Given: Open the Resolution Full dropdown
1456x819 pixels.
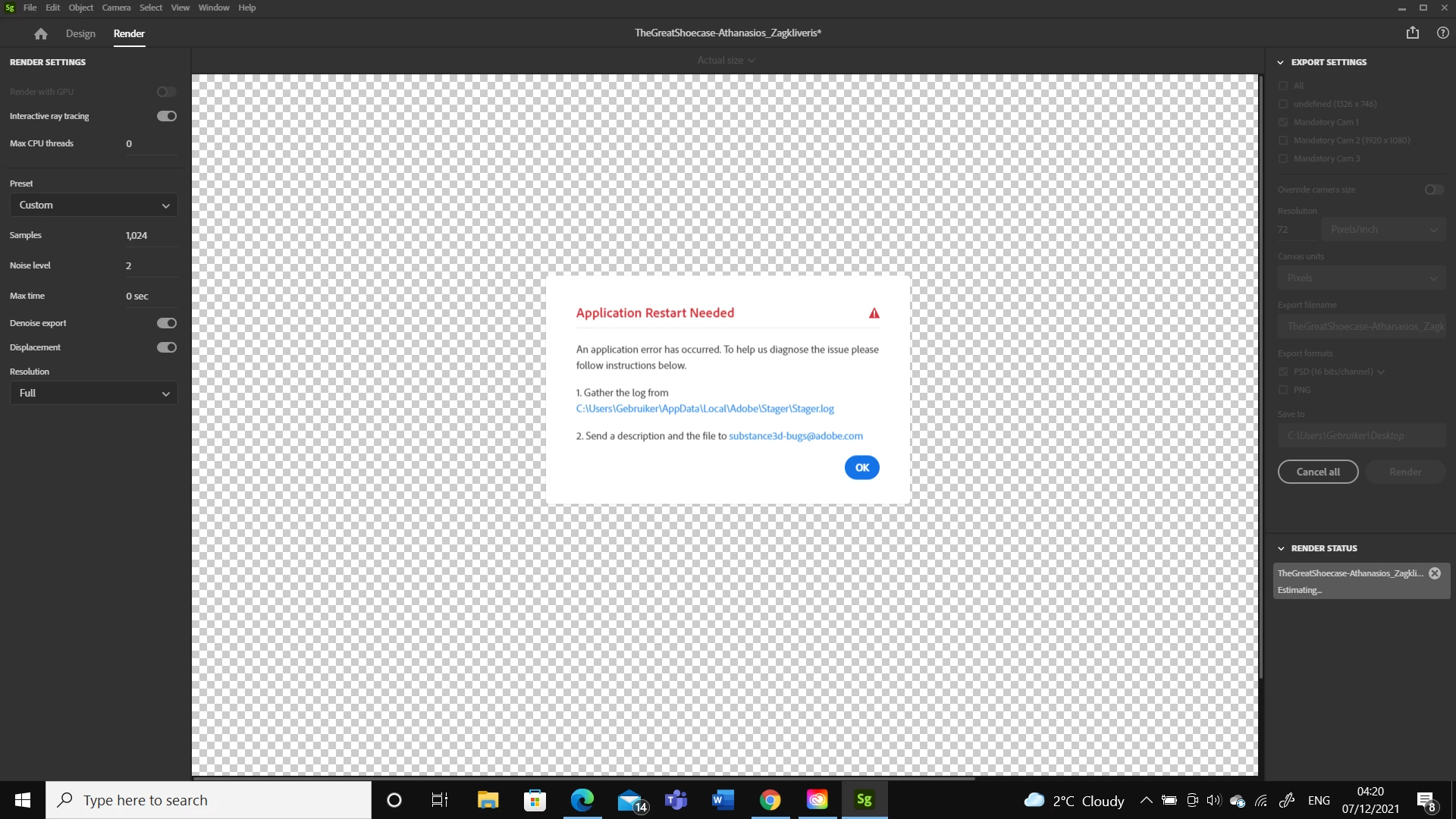Looking at the screenshot, I should [x=93, y=394].
